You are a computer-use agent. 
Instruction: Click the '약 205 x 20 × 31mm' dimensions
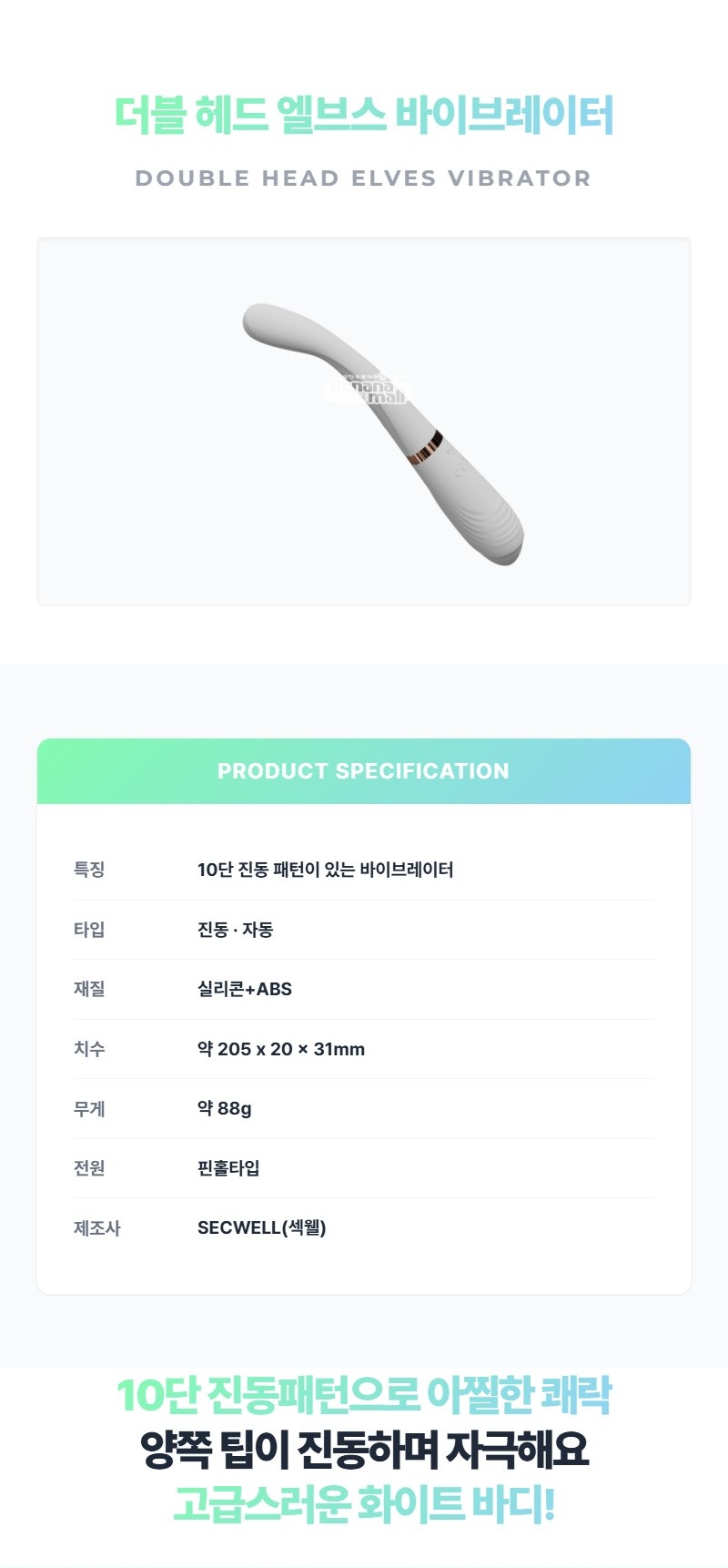click(281, 1049)
